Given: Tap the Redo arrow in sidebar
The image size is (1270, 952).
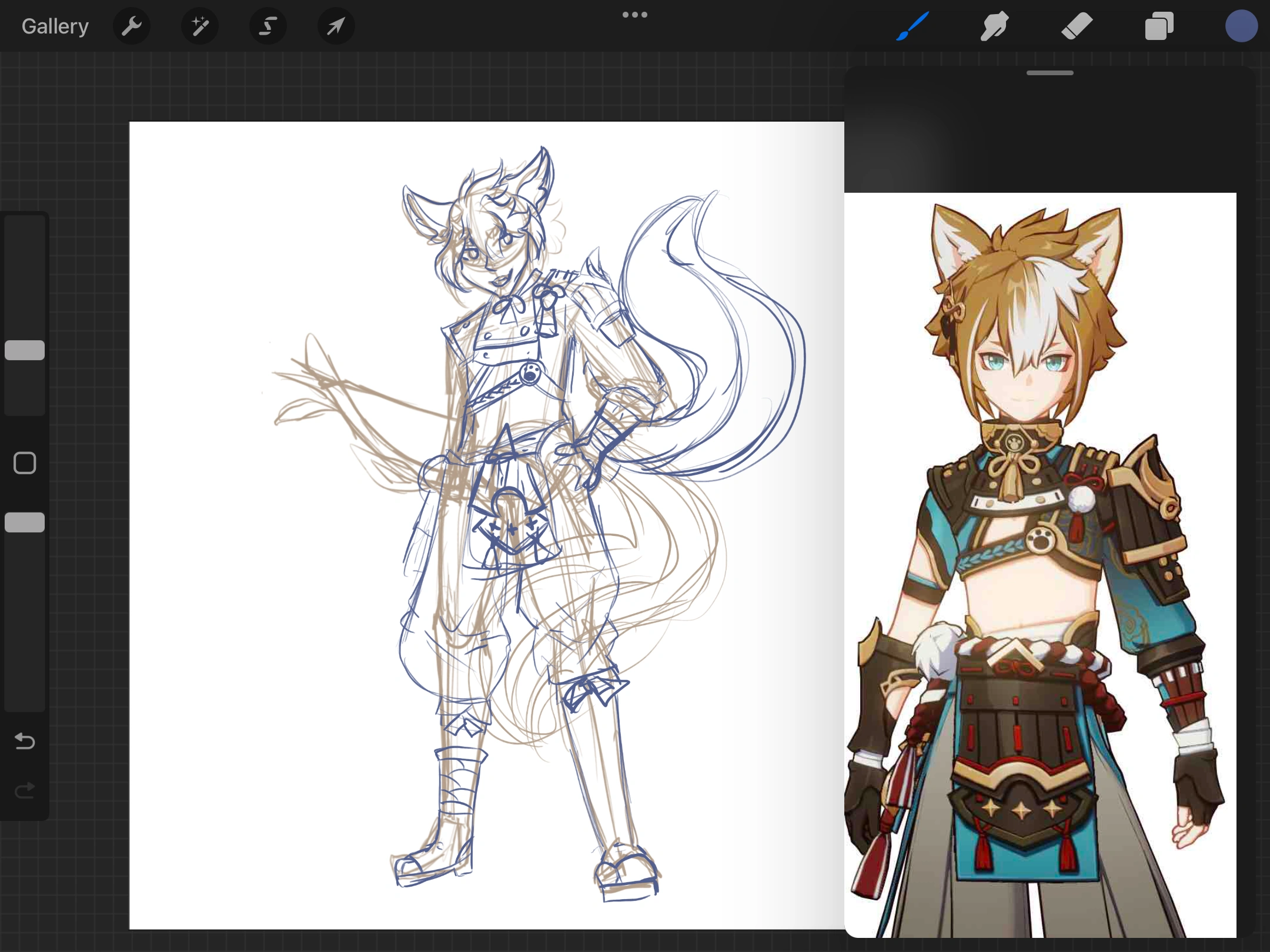Looking at the screenshot, I should click(x=25, y=790).
